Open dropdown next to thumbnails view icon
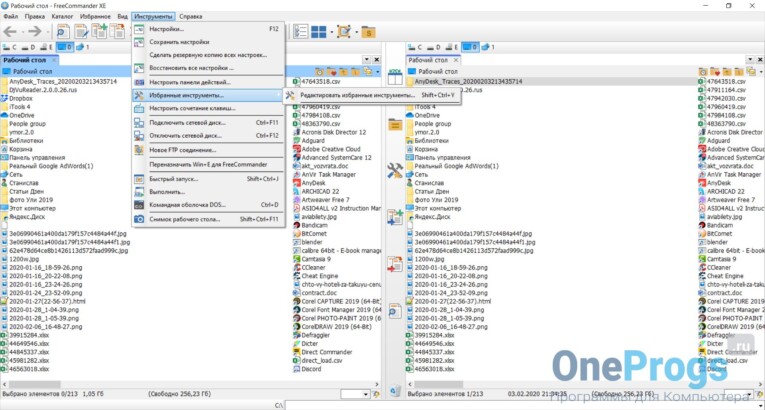Screen dimensions: 765x410 [331, 33]
